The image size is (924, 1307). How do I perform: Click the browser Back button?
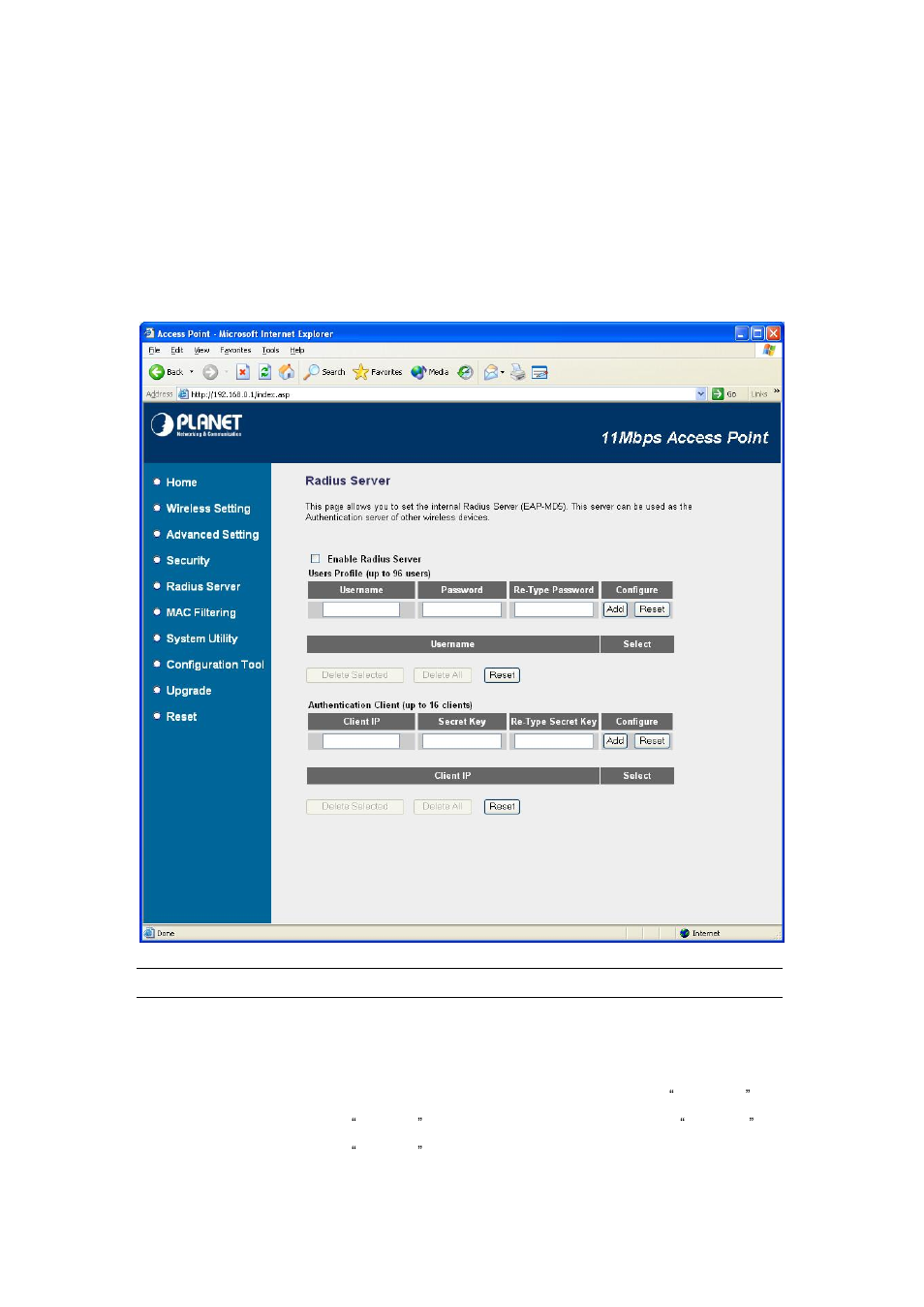[x=166, y=372]
